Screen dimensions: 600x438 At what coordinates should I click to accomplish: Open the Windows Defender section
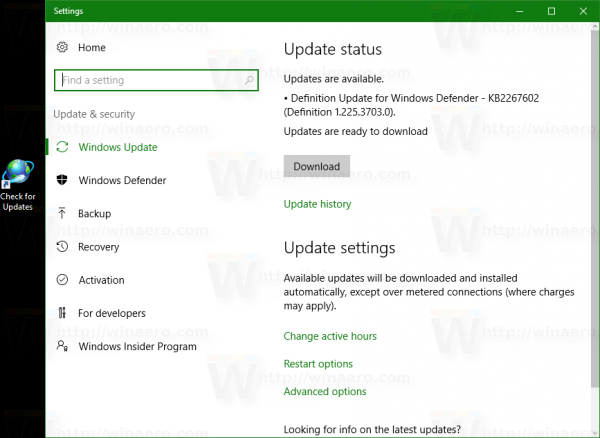(x=122, y=180)
